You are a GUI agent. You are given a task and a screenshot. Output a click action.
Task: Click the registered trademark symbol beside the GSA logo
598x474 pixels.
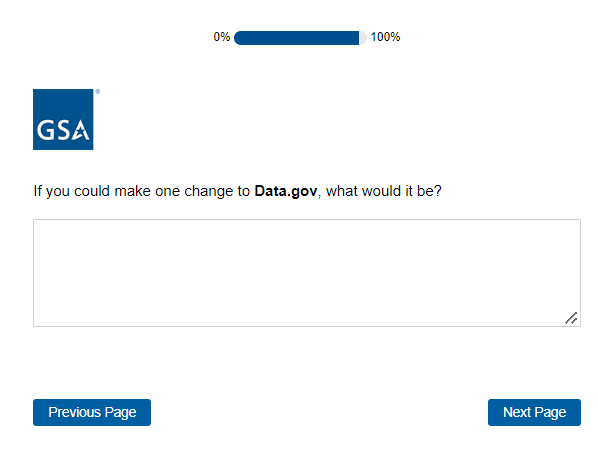98,92
